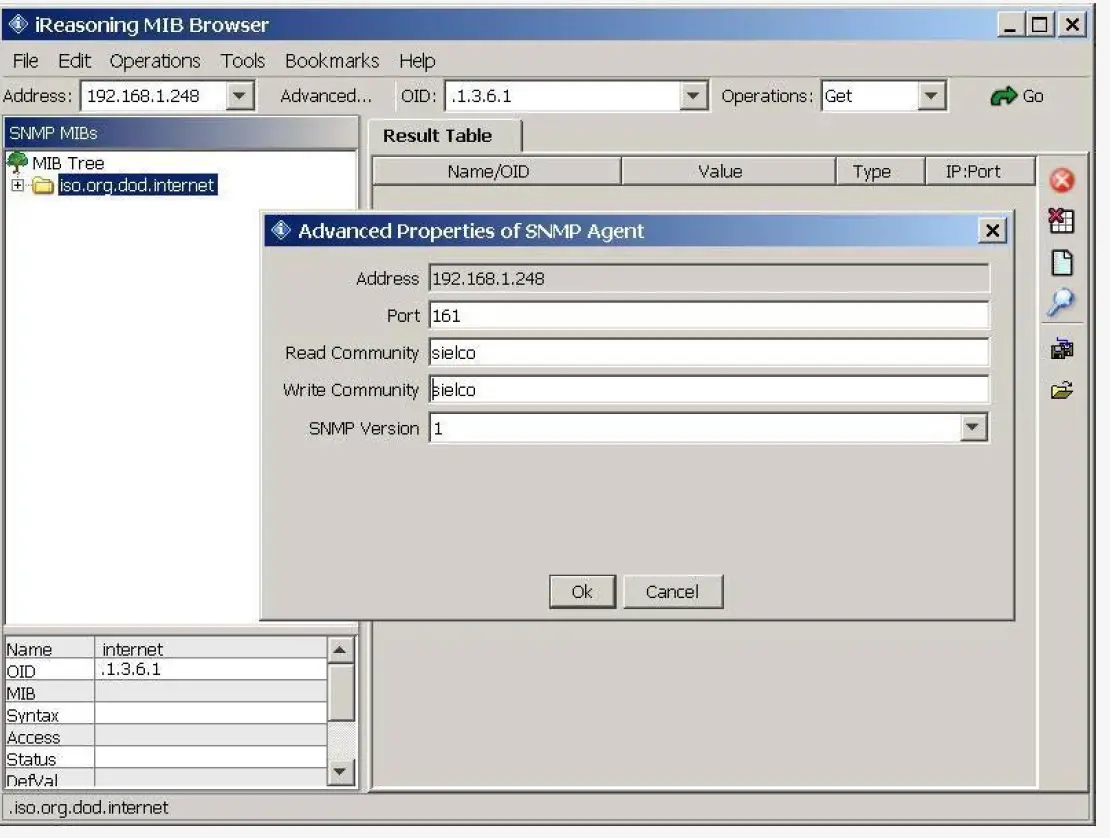Viewport: 1110px width, 838px height.
Task: Click the MIB Tree root icon
Action: (17, 163)
